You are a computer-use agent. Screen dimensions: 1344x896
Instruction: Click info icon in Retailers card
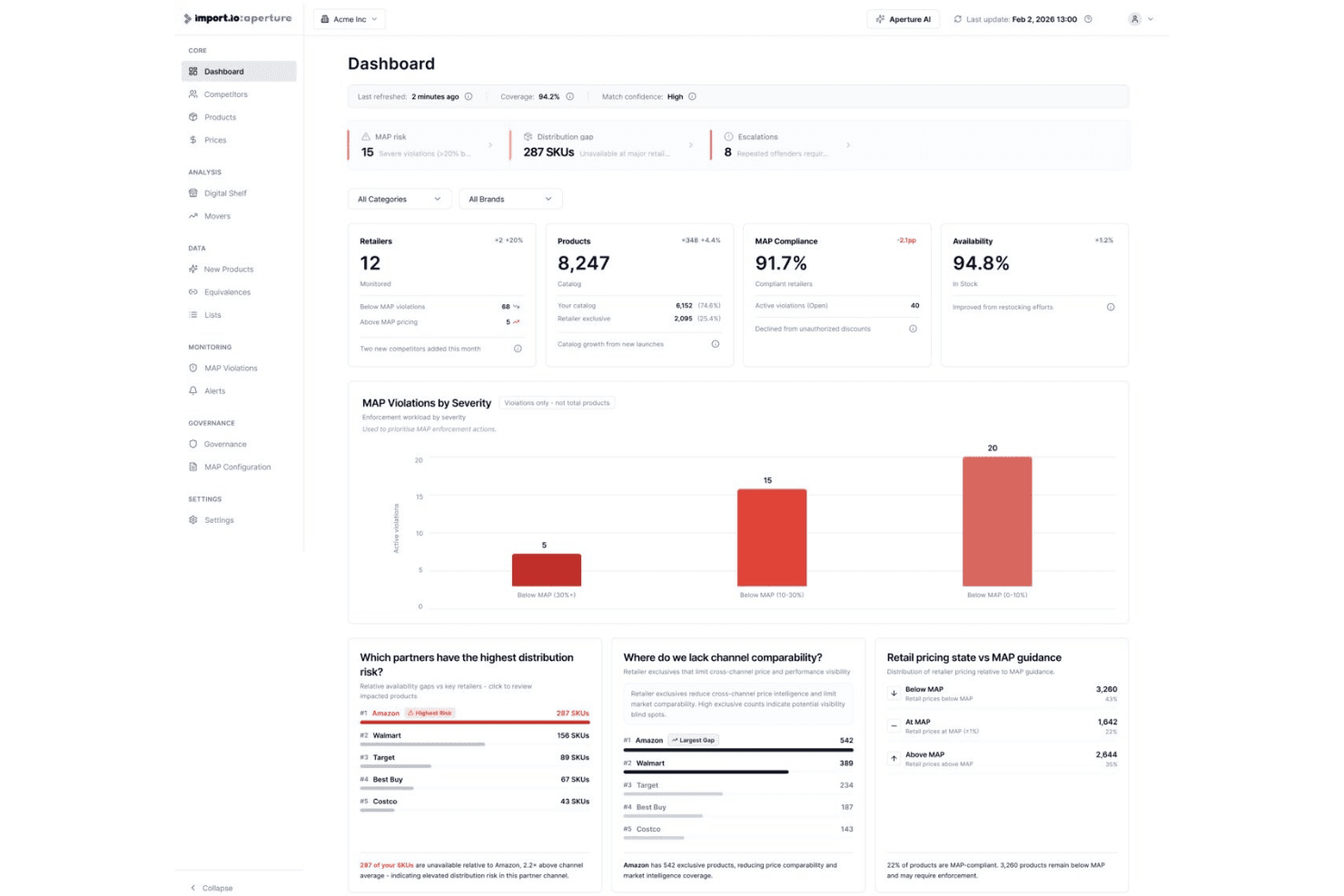tap(518, 349)
